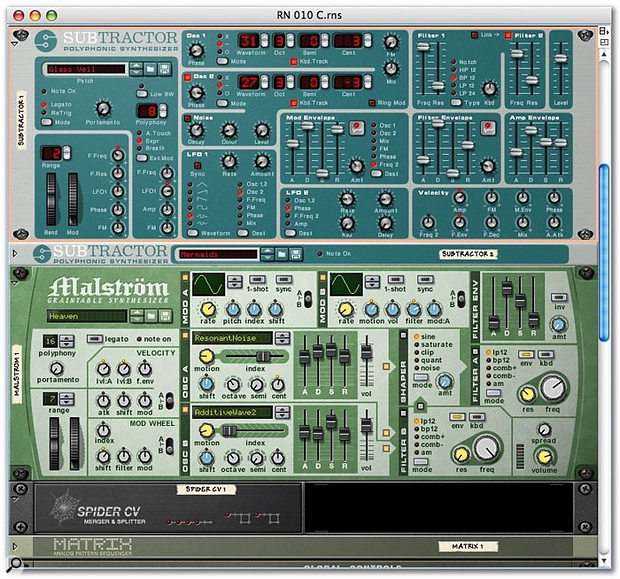Click the SUBTRACTOR 1 label beside Mermaids

tap(468, 254)
